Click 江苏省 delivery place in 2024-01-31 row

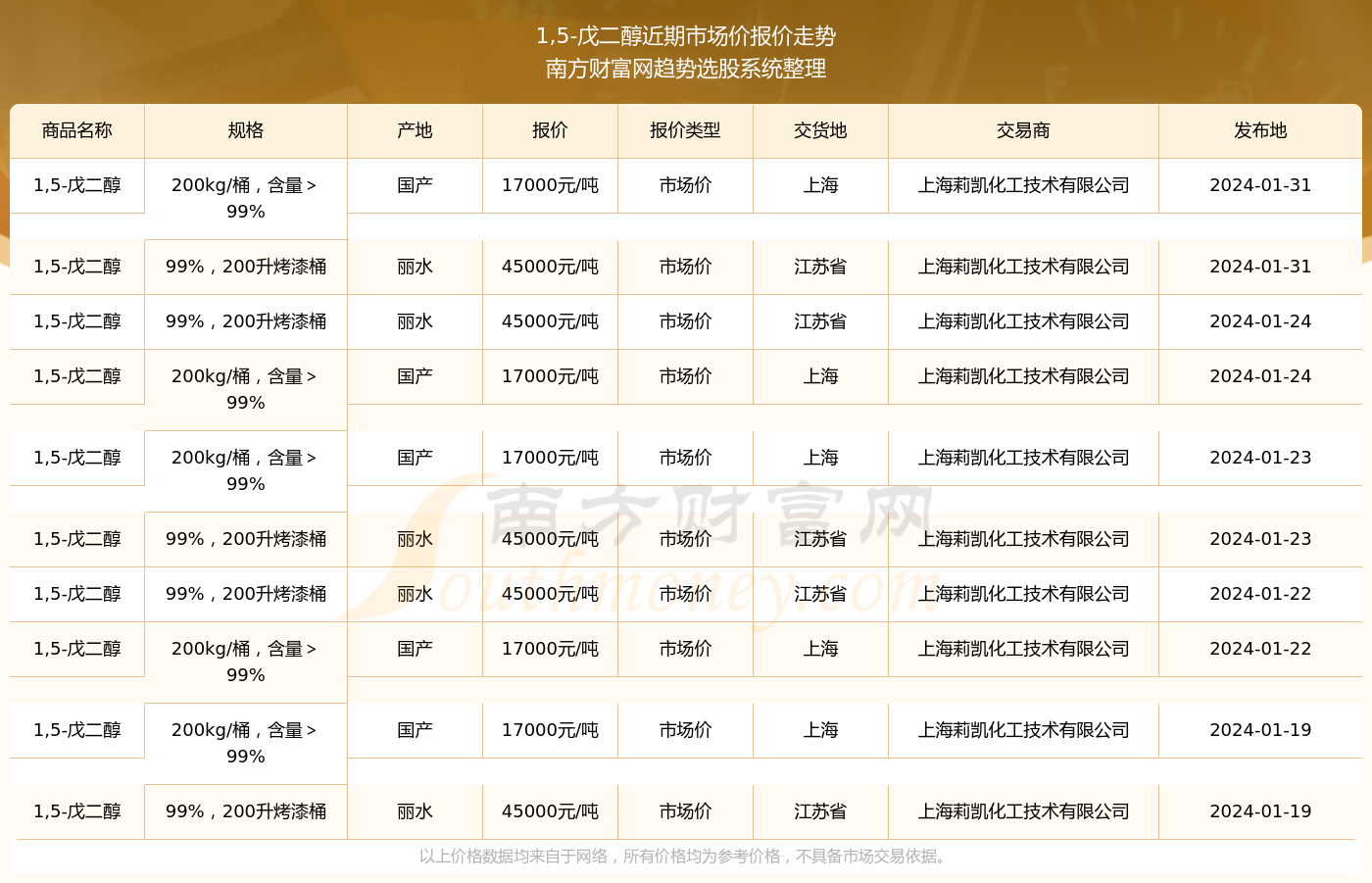(820, 267)
